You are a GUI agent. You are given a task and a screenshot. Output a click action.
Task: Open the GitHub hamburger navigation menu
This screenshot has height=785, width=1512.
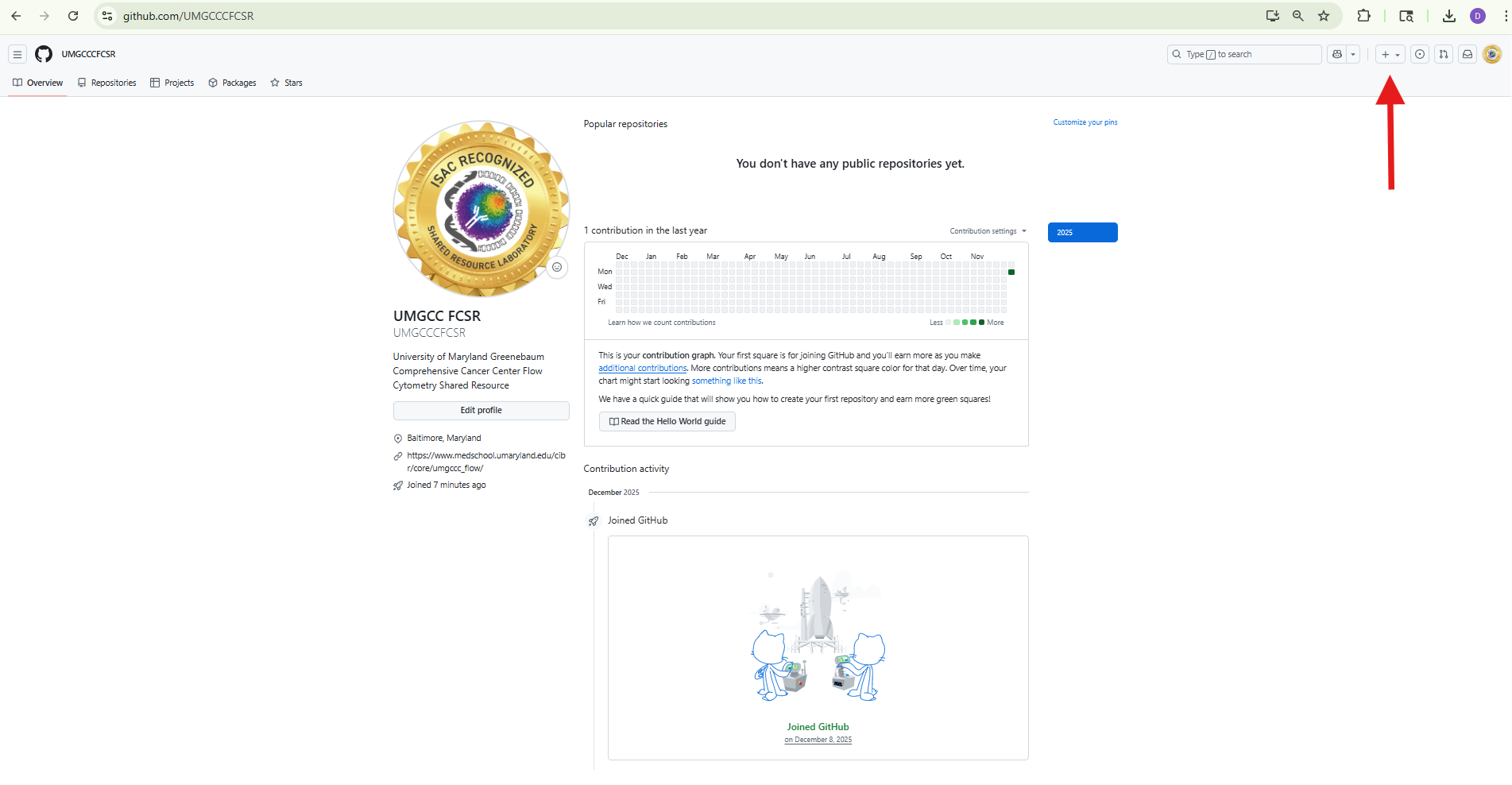[17, 54]
